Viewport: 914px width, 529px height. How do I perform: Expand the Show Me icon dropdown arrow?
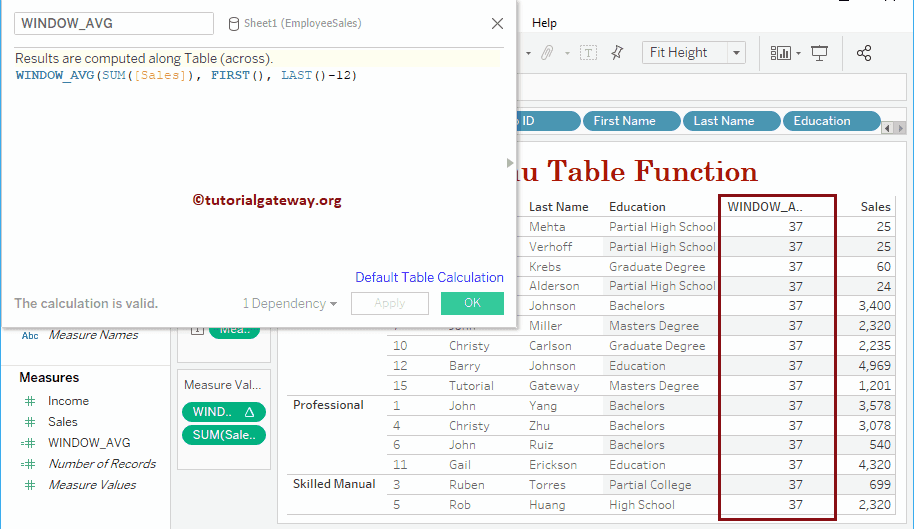tap(798, 54)
